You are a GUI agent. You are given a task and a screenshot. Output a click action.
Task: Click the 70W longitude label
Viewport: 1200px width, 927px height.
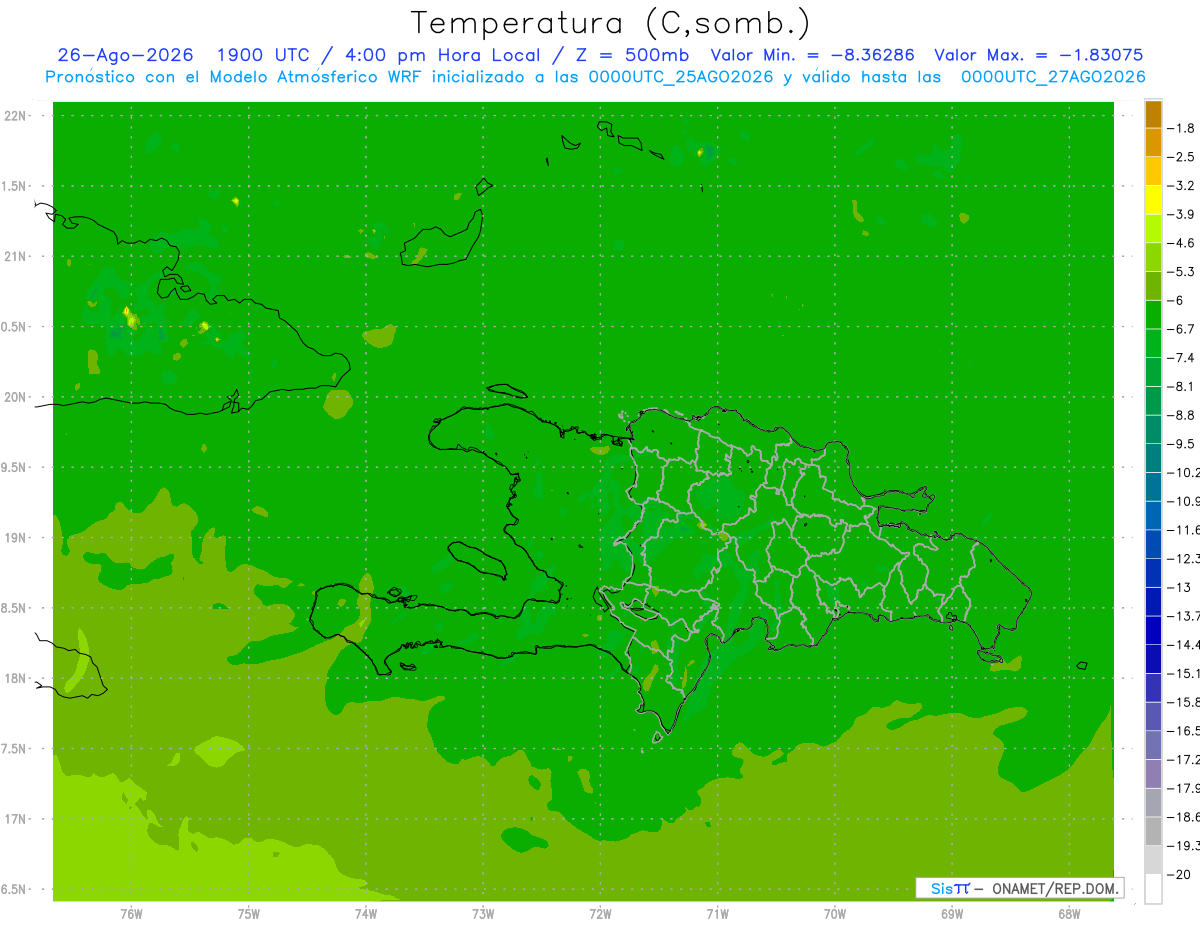[x=834, y=914]
